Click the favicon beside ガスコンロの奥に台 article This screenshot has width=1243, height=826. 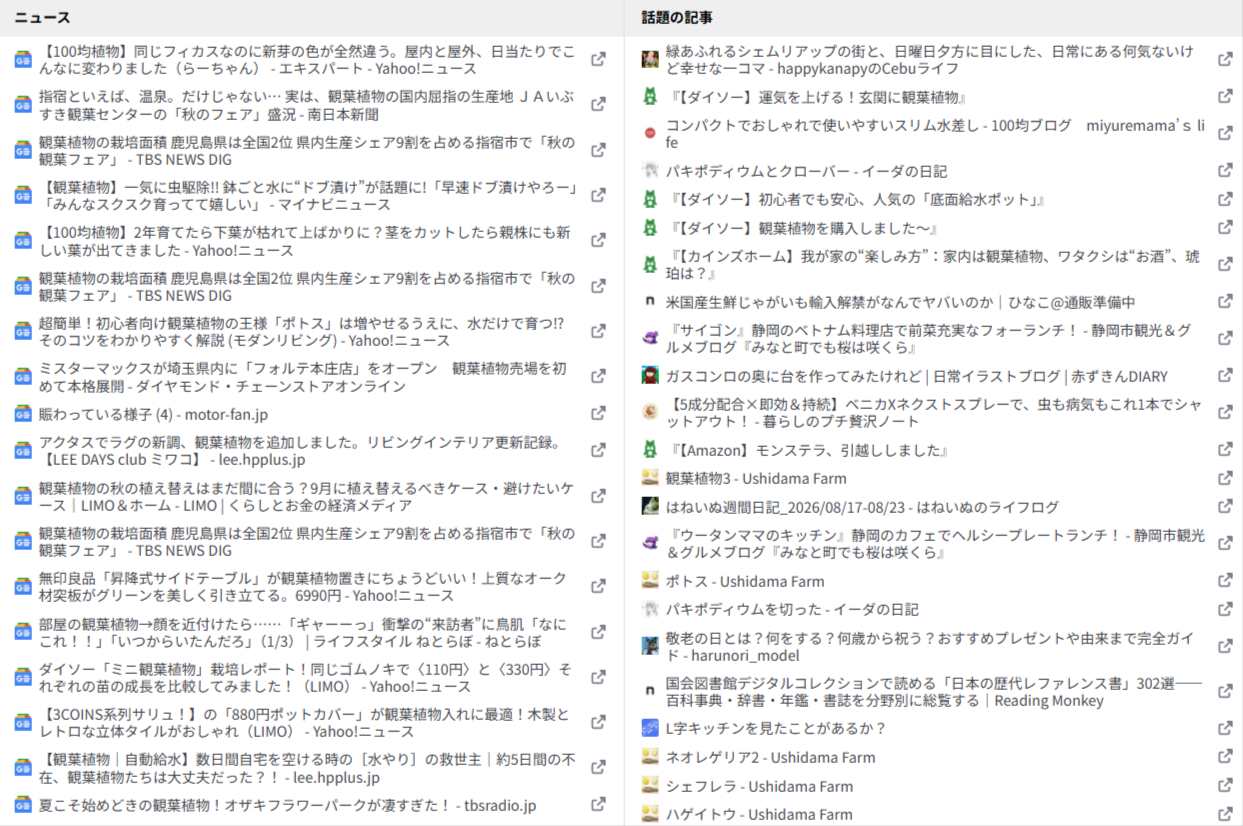tap(650, 375)
